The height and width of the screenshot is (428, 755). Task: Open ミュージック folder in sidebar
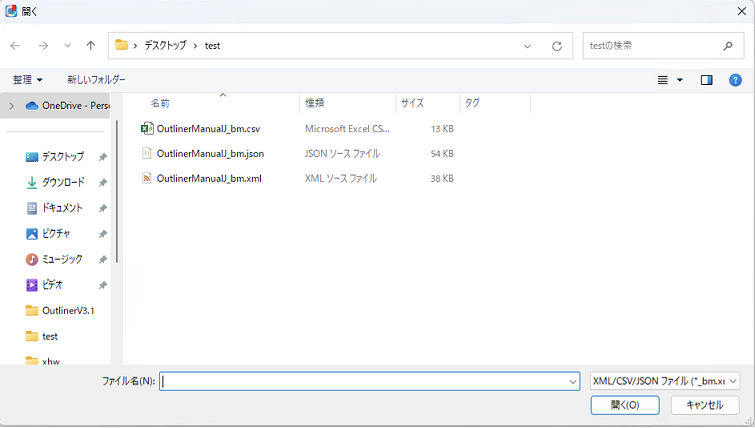[x=62, y=259]
